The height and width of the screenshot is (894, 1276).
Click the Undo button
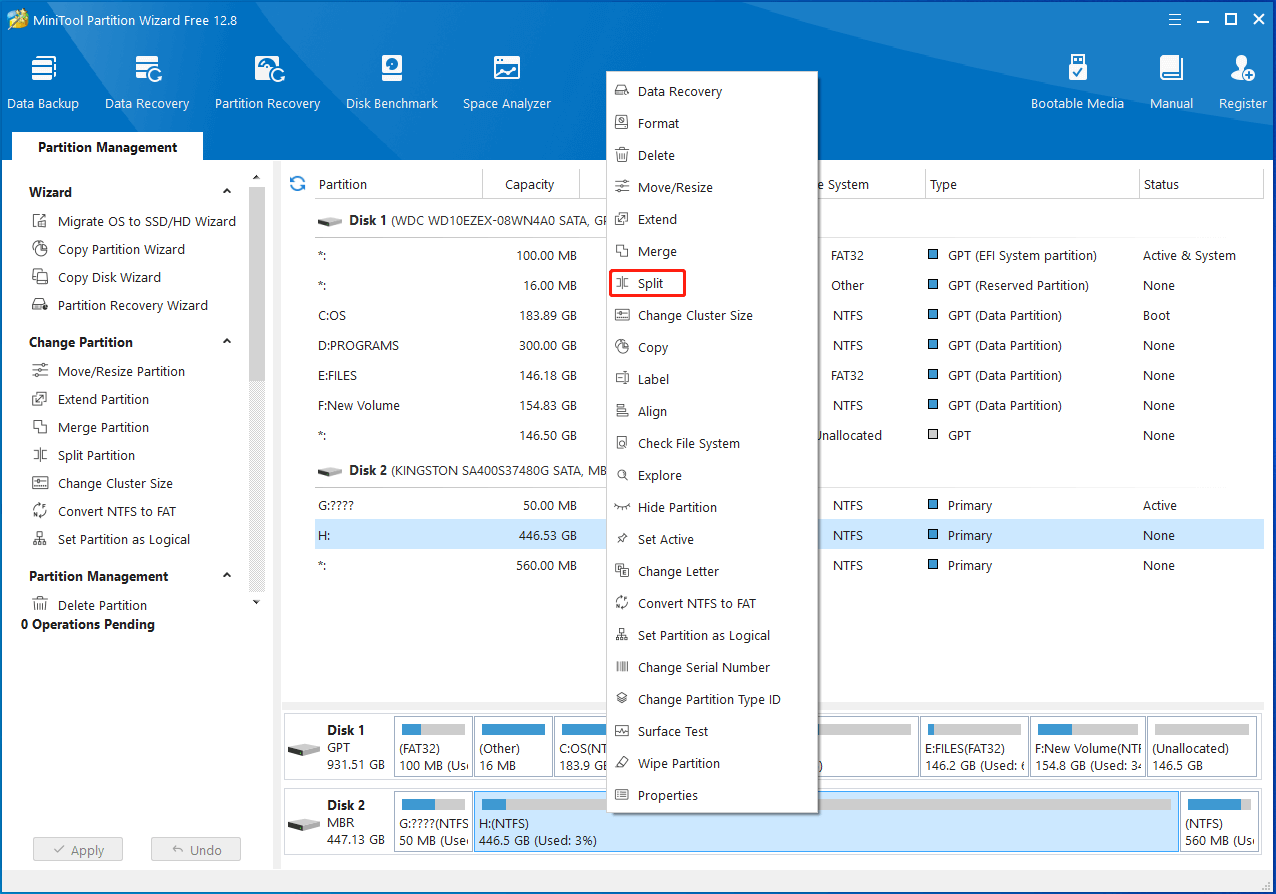196,850
